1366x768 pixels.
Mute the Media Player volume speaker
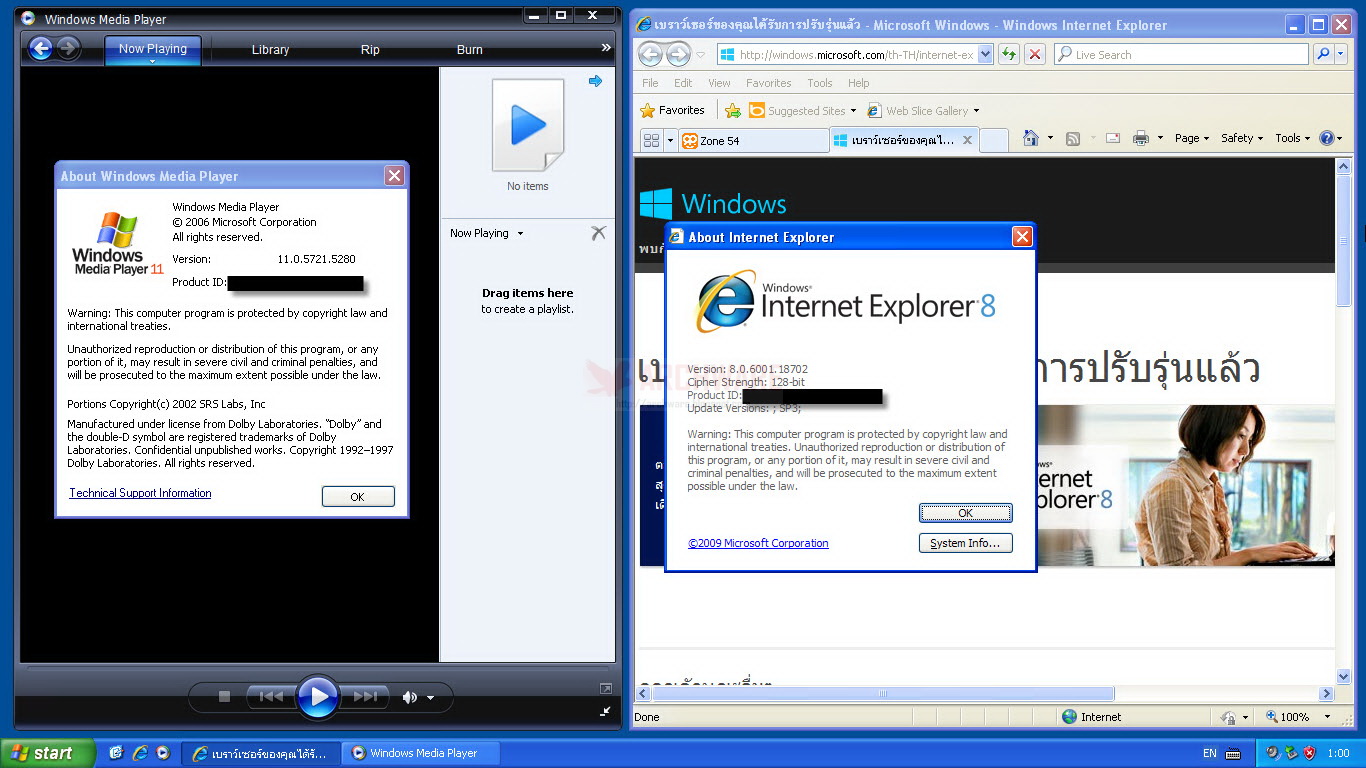[x=409, y=697]
